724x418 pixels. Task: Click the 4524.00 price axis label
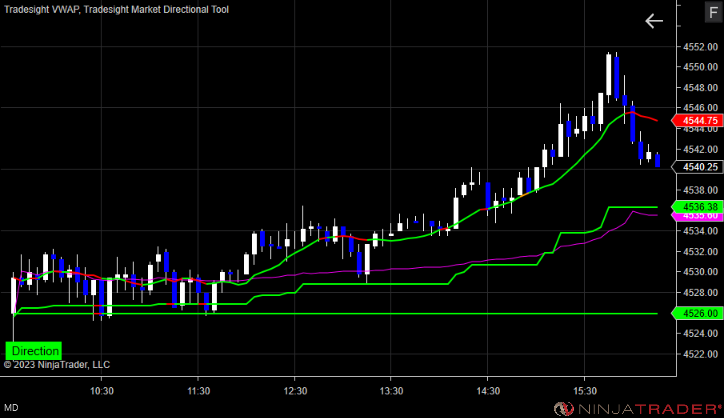[700, 333]
